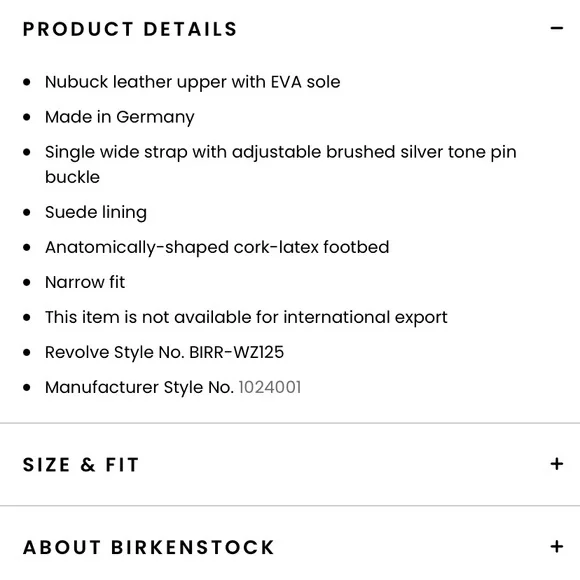Viewport: 580px width, 580px height.
Task: Click the cork-latex footbed detail
Action: pos(217,247)
